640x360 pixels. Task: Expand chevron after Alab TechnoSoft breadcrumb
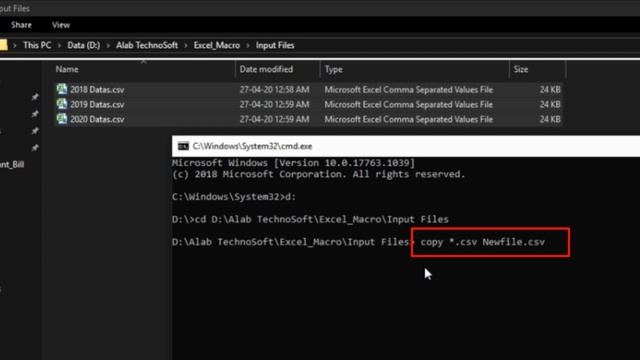pyautogui.click(x=186, y=46)
